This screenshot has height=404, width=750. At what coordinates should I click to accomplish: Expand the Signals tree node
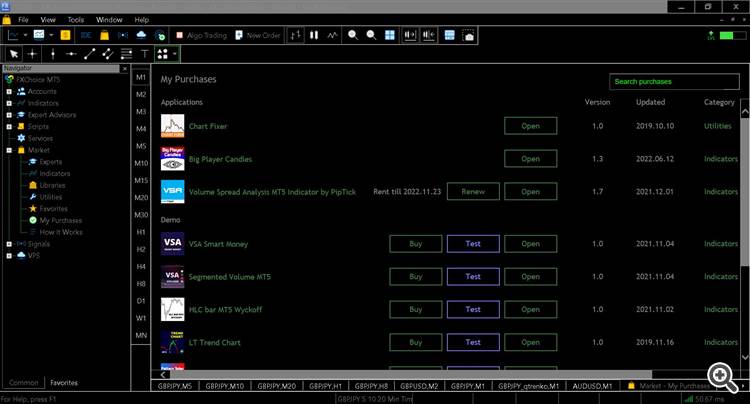[9, 244]
